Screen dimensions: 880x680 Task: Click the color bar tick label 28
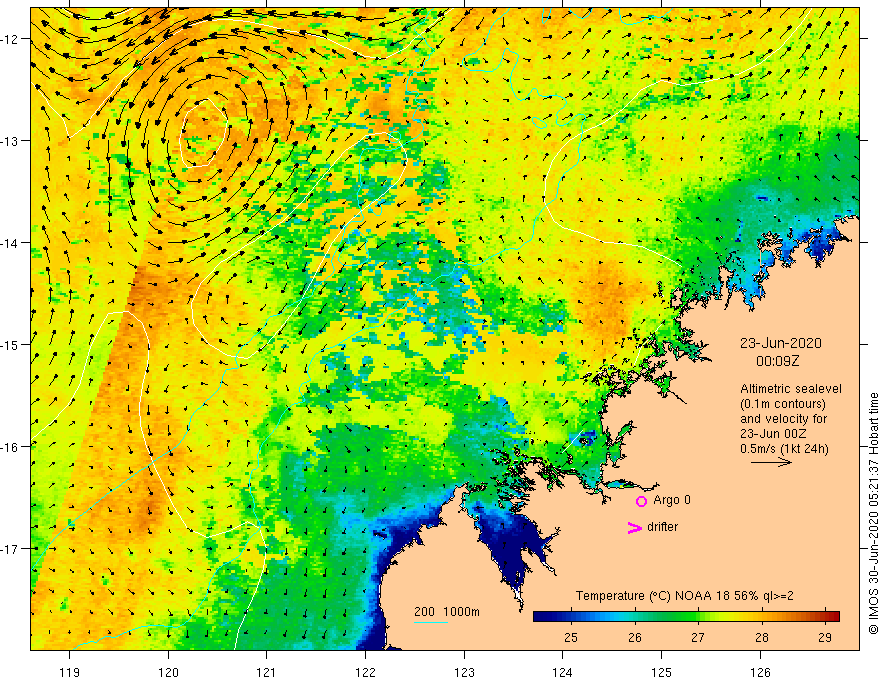pos(762,638)
